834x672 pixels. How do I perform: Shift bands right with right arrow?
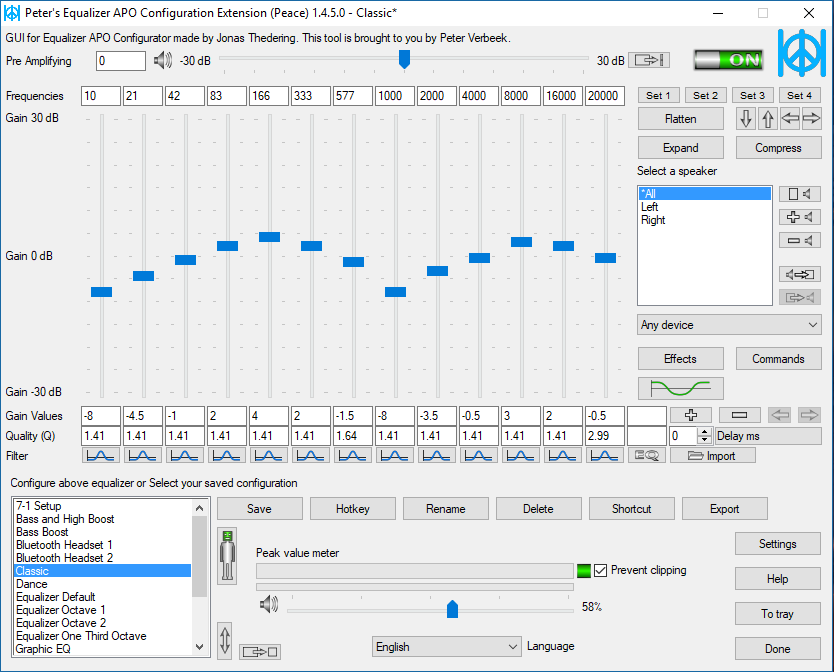[812, 119]
